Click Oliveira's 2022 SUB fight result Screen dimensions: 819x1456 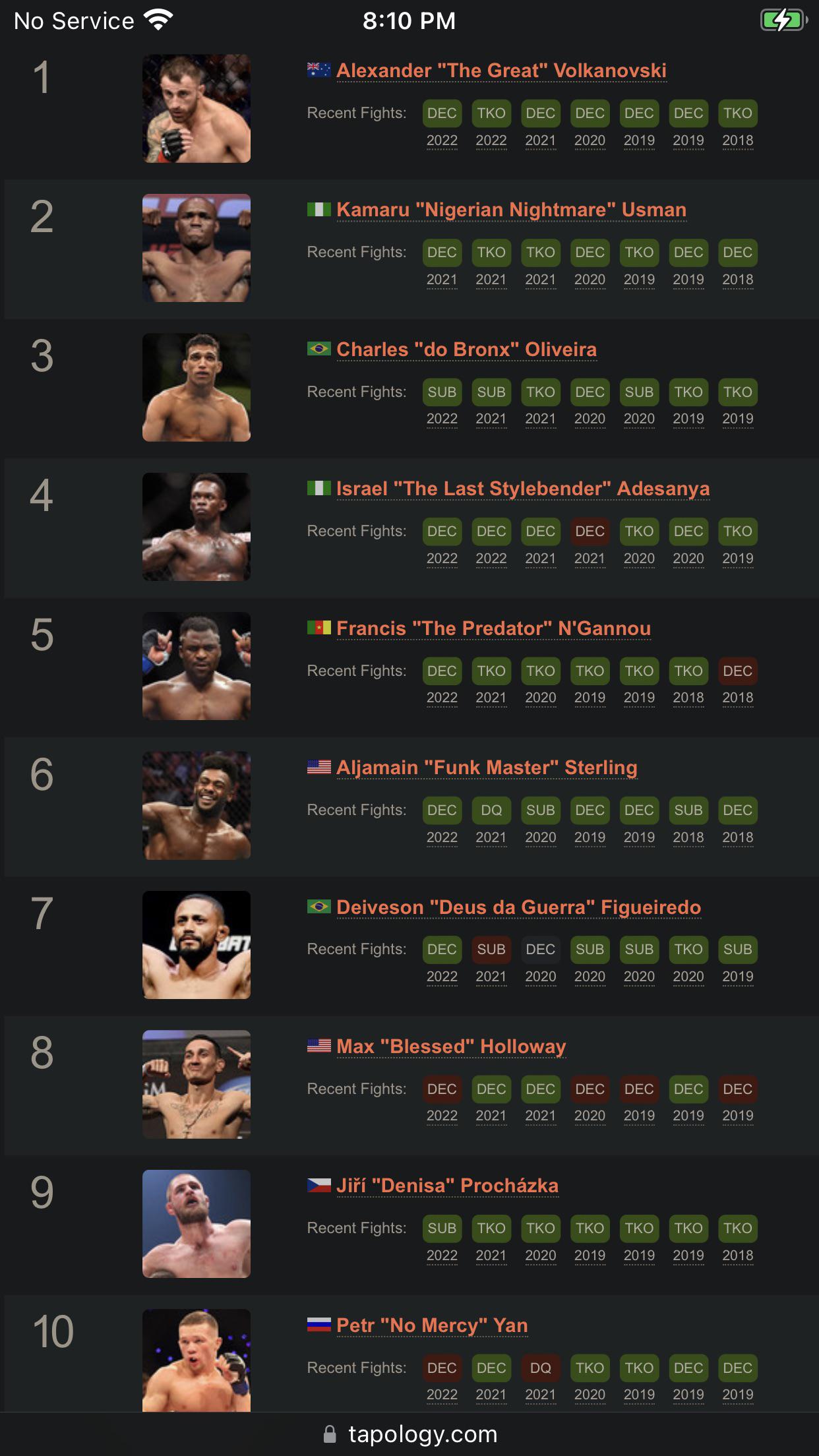[442, 392]
